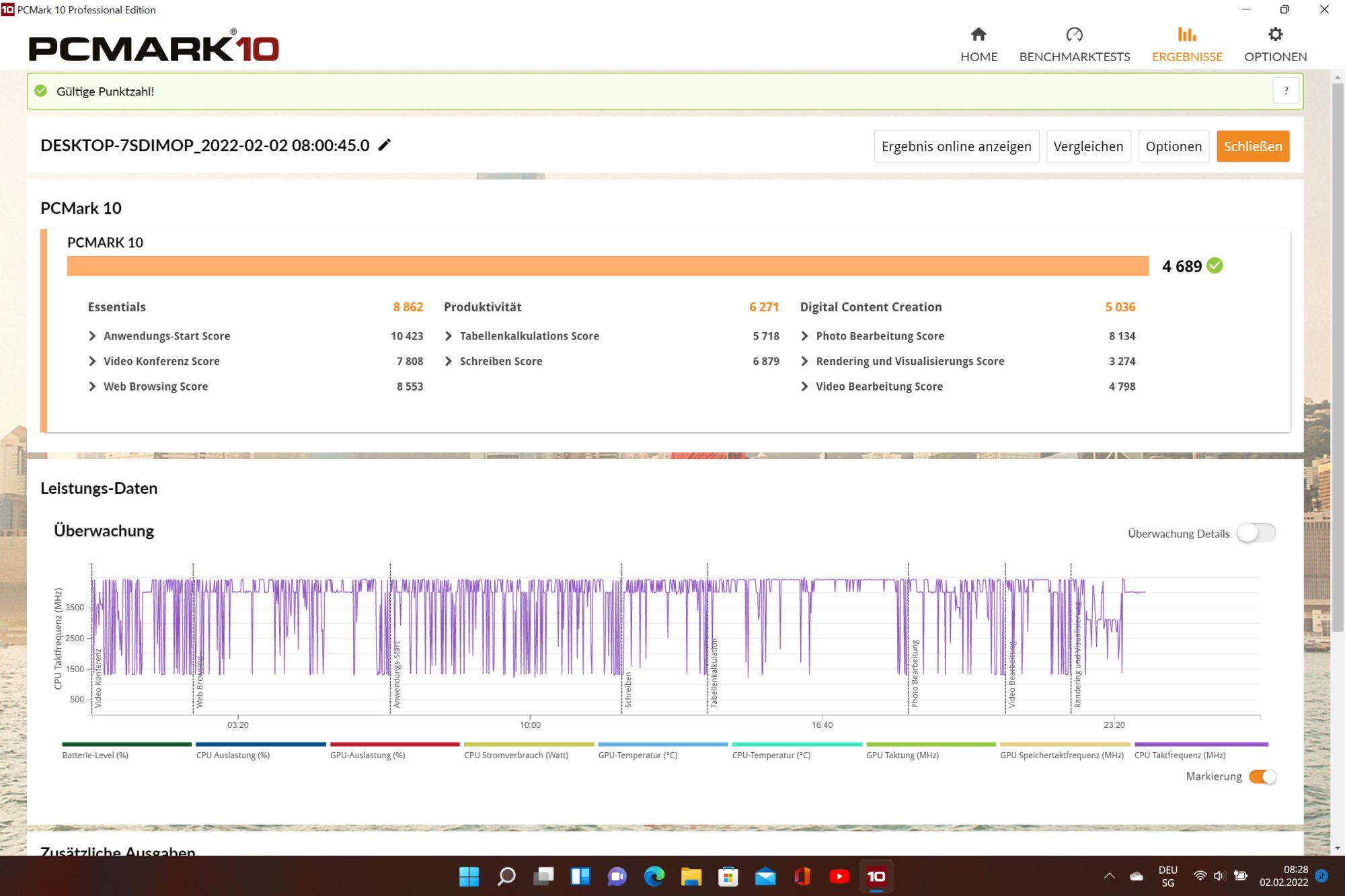The height and width of the screenshot is (896, 1345).
Task: Click the Essentials score 8 862
Action: point(408,307)
